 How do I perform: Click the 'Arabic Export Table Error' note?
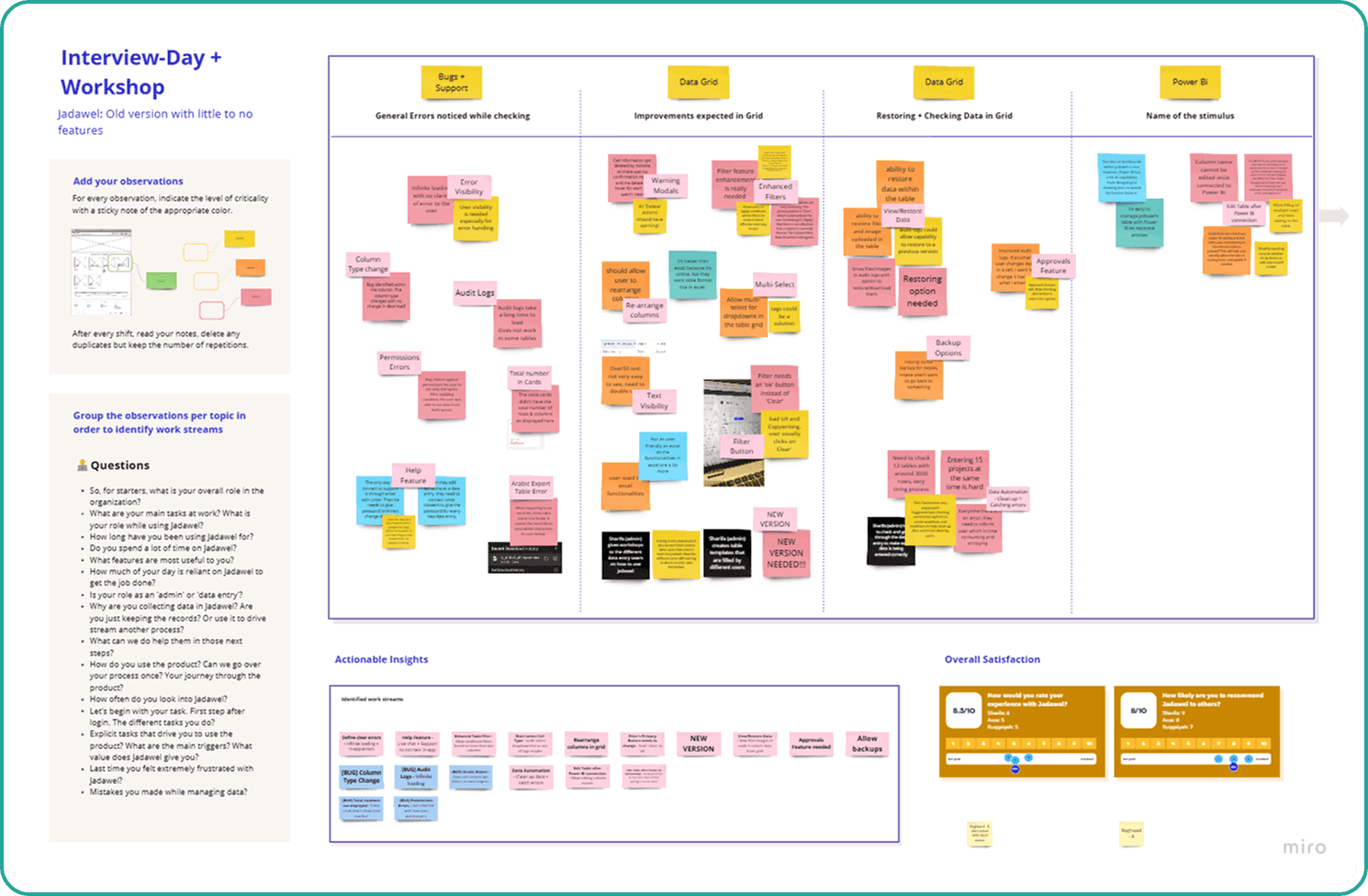point(531,487)
